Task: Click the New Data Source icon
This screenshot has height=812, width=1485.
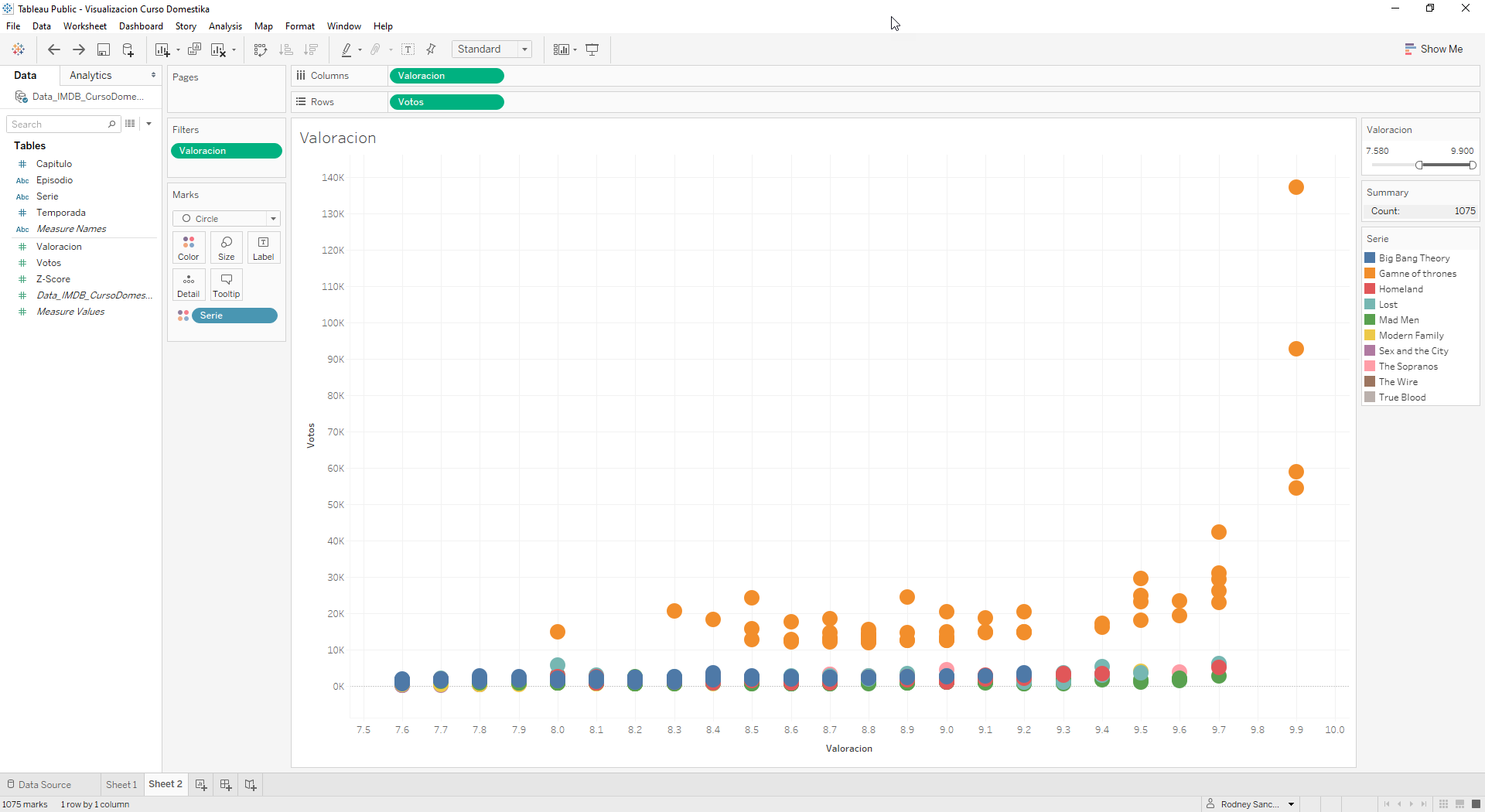Action: coord(128,49)
